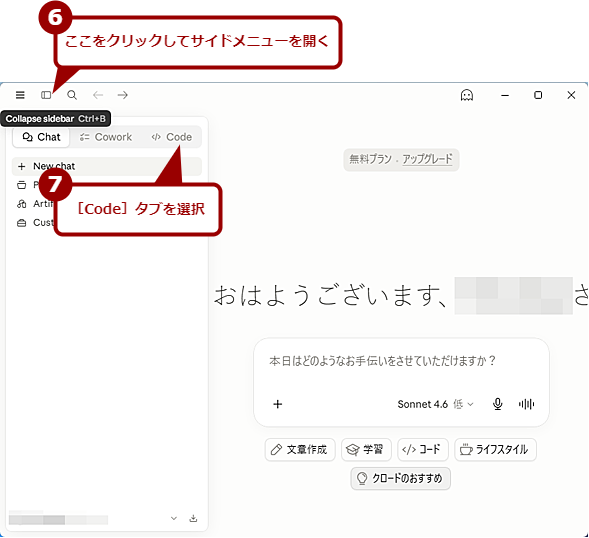Go forward with the right arrow
Image resolution: width=589 pixels, height=538 pixels.
tap(123, 95)
